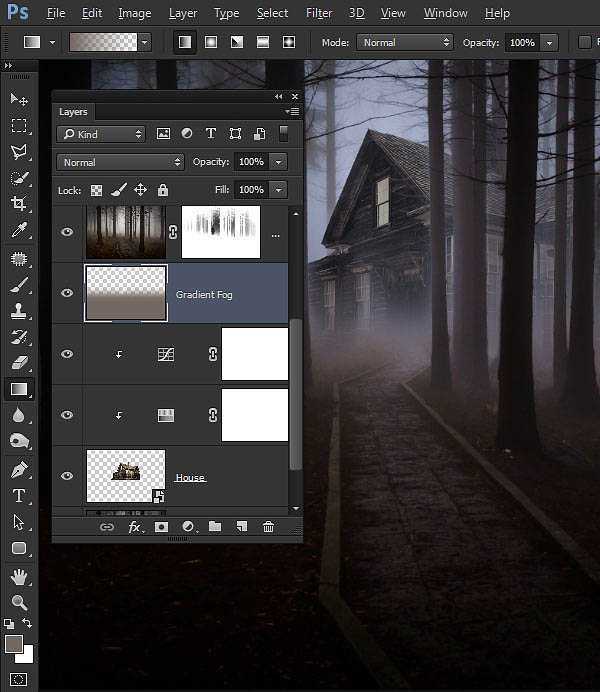Select the Eyedropper tool
Viewport: 600px width, 692px height.
(19, 231)
